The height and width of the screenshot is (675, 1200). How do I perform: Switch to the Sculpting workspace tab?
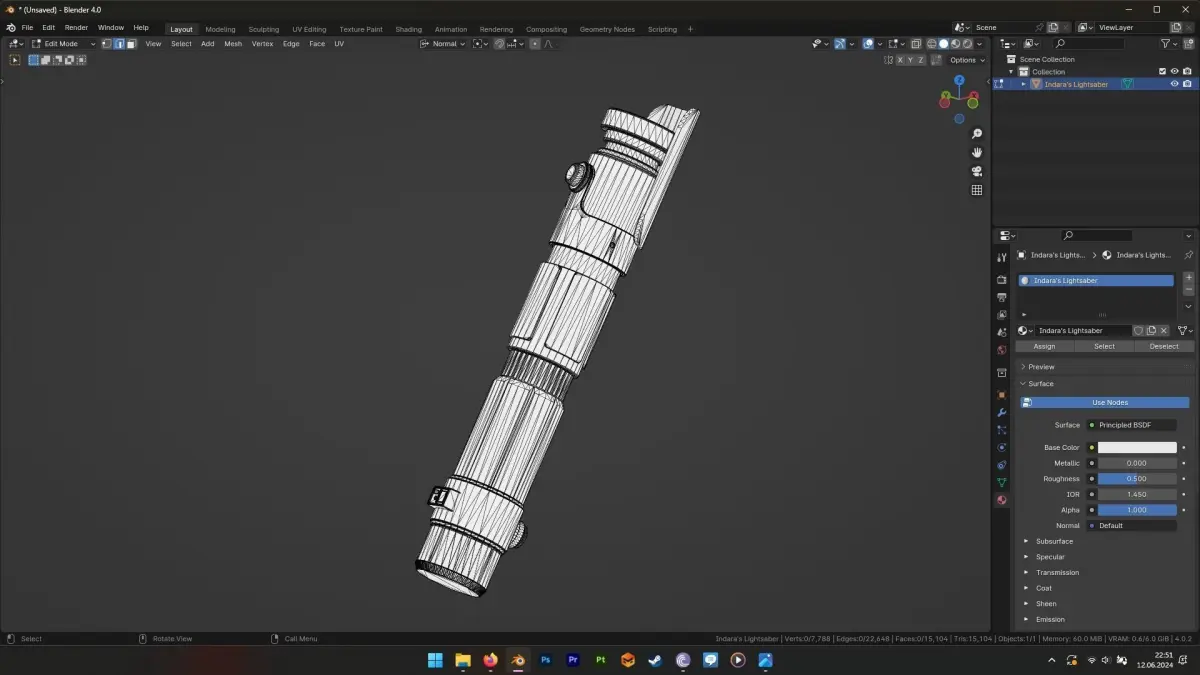click(264, 29)
